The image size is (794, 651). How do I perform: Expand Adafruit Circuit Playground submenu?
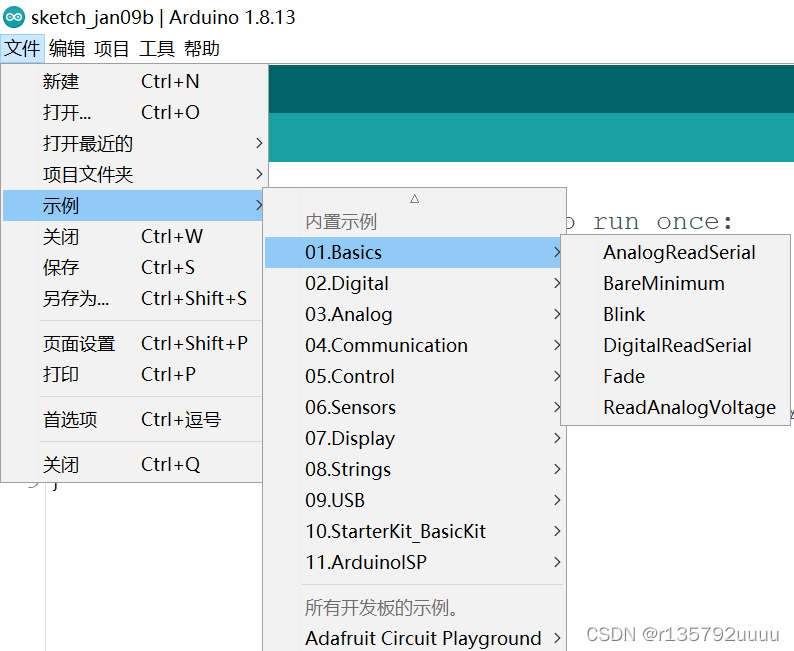pyautogui.click(x=414, y=638)
